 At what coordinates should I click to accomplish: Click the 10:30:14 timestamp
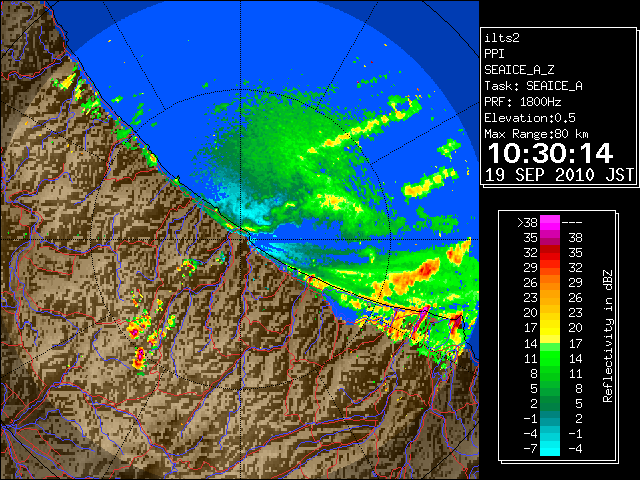[x=550, y=153]
